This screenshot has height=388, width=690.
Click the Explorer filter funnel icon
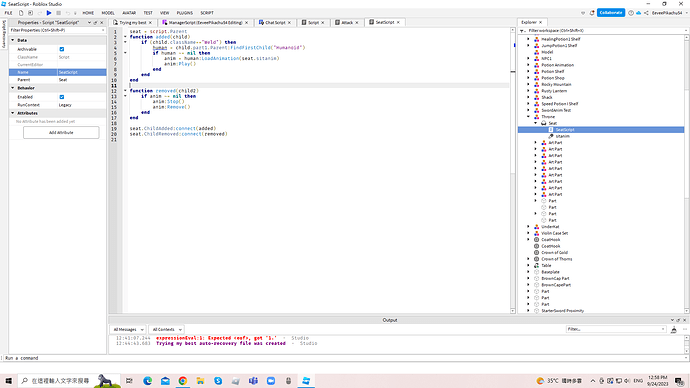tap(522, 31)
